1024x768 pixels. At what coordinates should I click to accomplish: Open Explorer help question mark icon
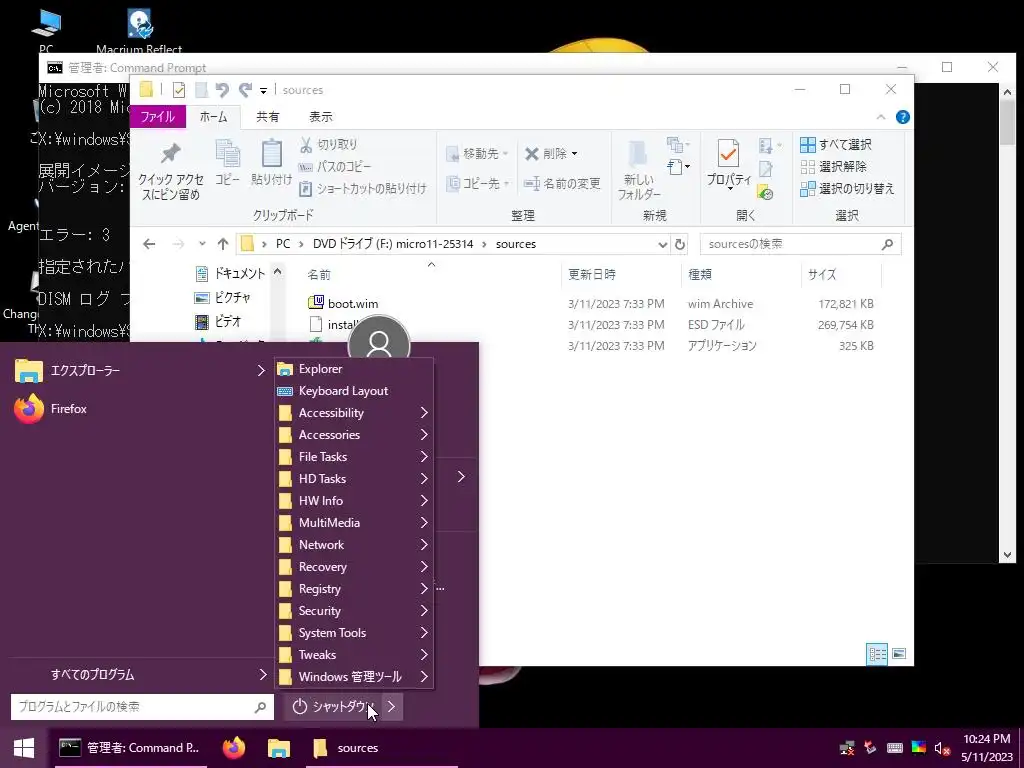(x=903, y=117)
